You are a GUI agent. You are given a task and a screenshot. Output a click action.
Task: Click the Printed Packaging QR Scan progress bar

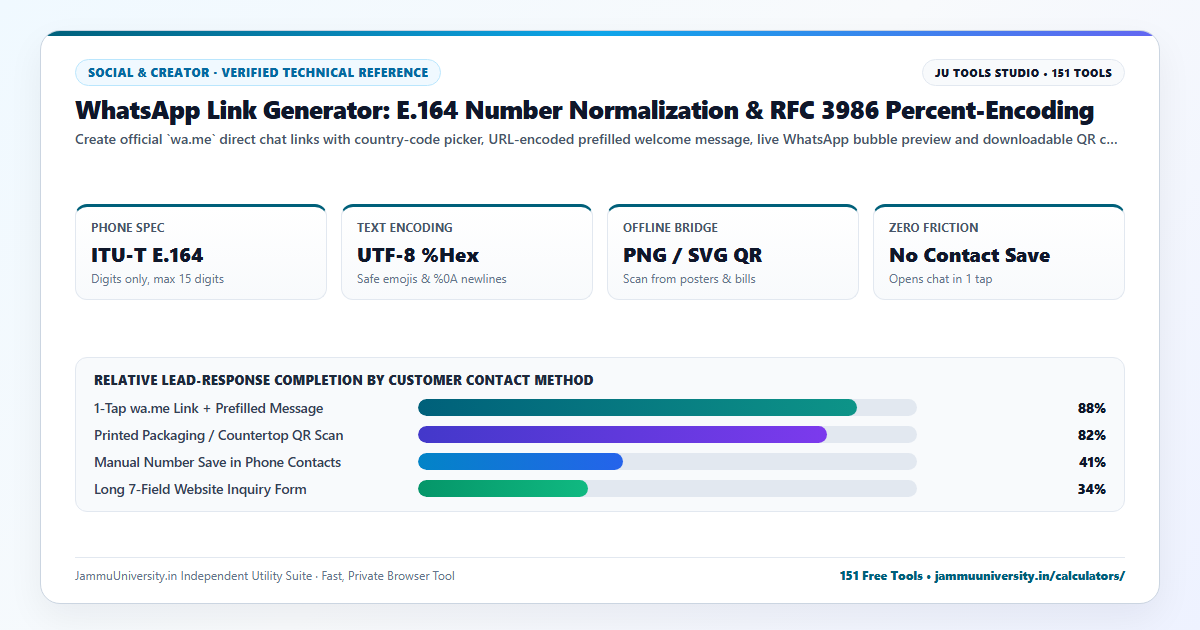[x=667, y=435]
